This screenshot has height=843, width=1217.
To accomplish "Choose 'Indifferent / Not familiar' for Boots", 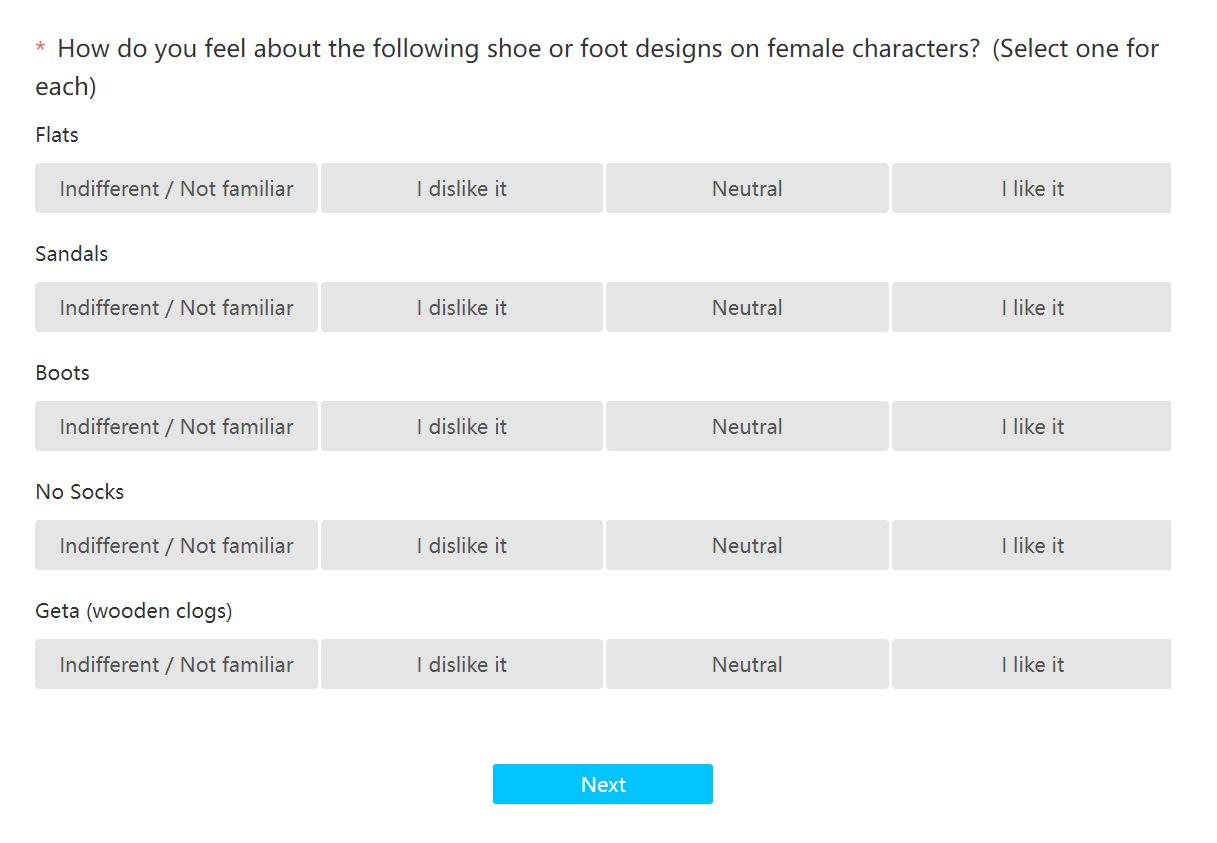I will (176, 426).
